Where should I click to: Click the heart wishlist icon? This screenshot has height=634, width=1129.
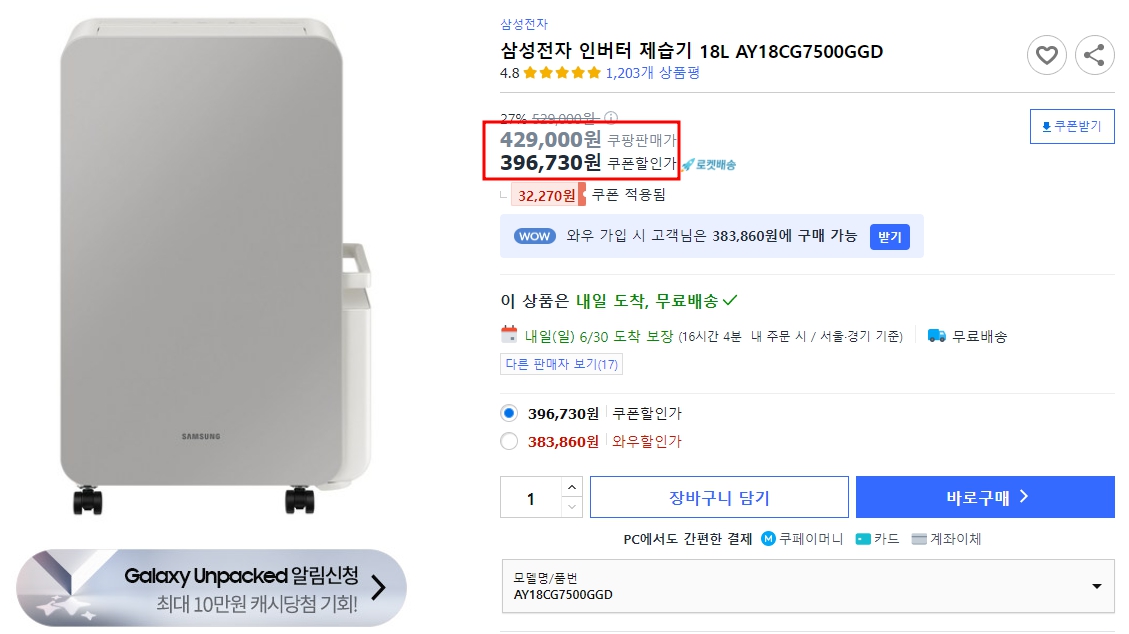click(1046, 55)
